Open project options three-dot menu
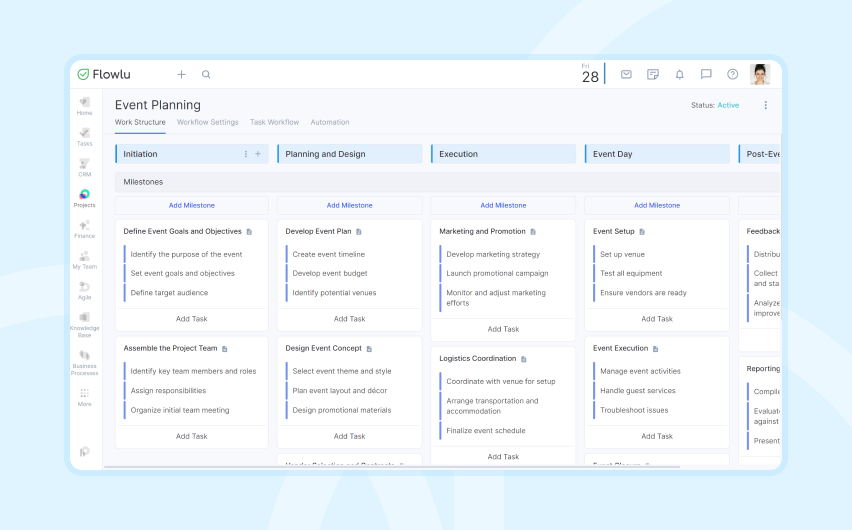The width and height of the screenshot is (852, 530). tap(766, 105)
